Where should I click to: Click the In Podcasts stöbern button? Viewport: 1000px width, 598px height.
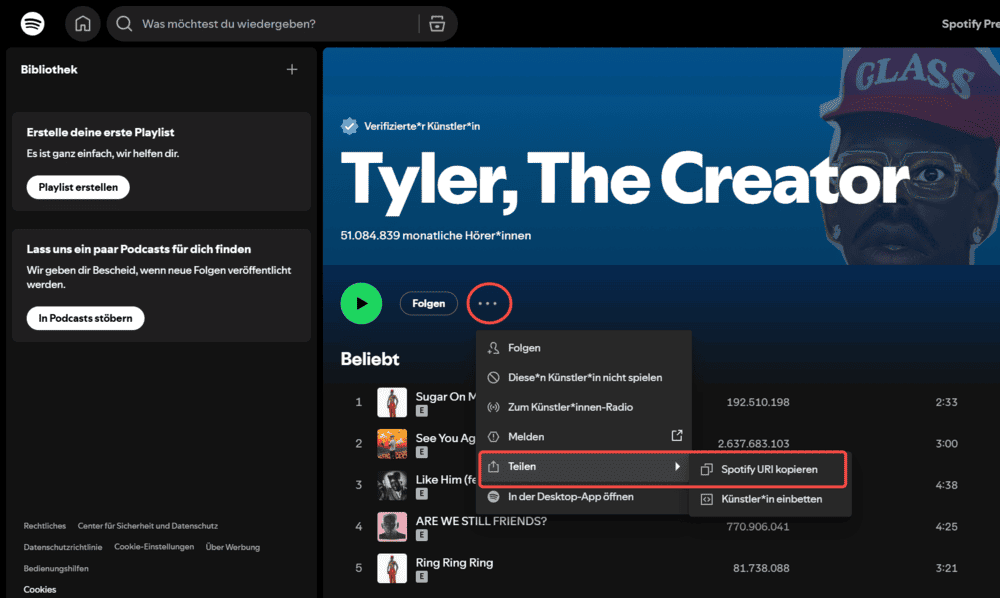click(85, 319)
